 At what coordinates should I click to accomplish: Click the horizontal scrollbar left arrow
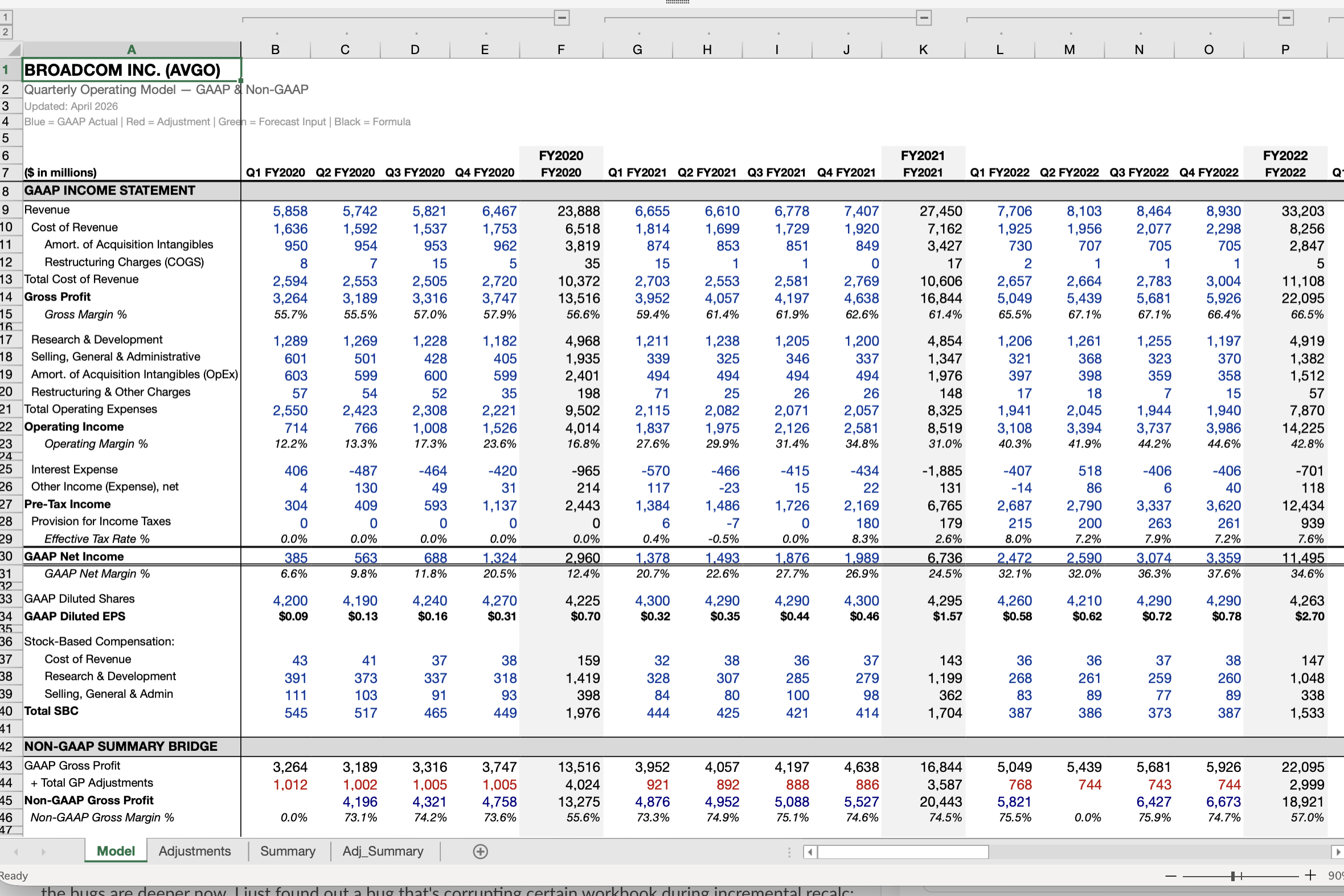809,852
